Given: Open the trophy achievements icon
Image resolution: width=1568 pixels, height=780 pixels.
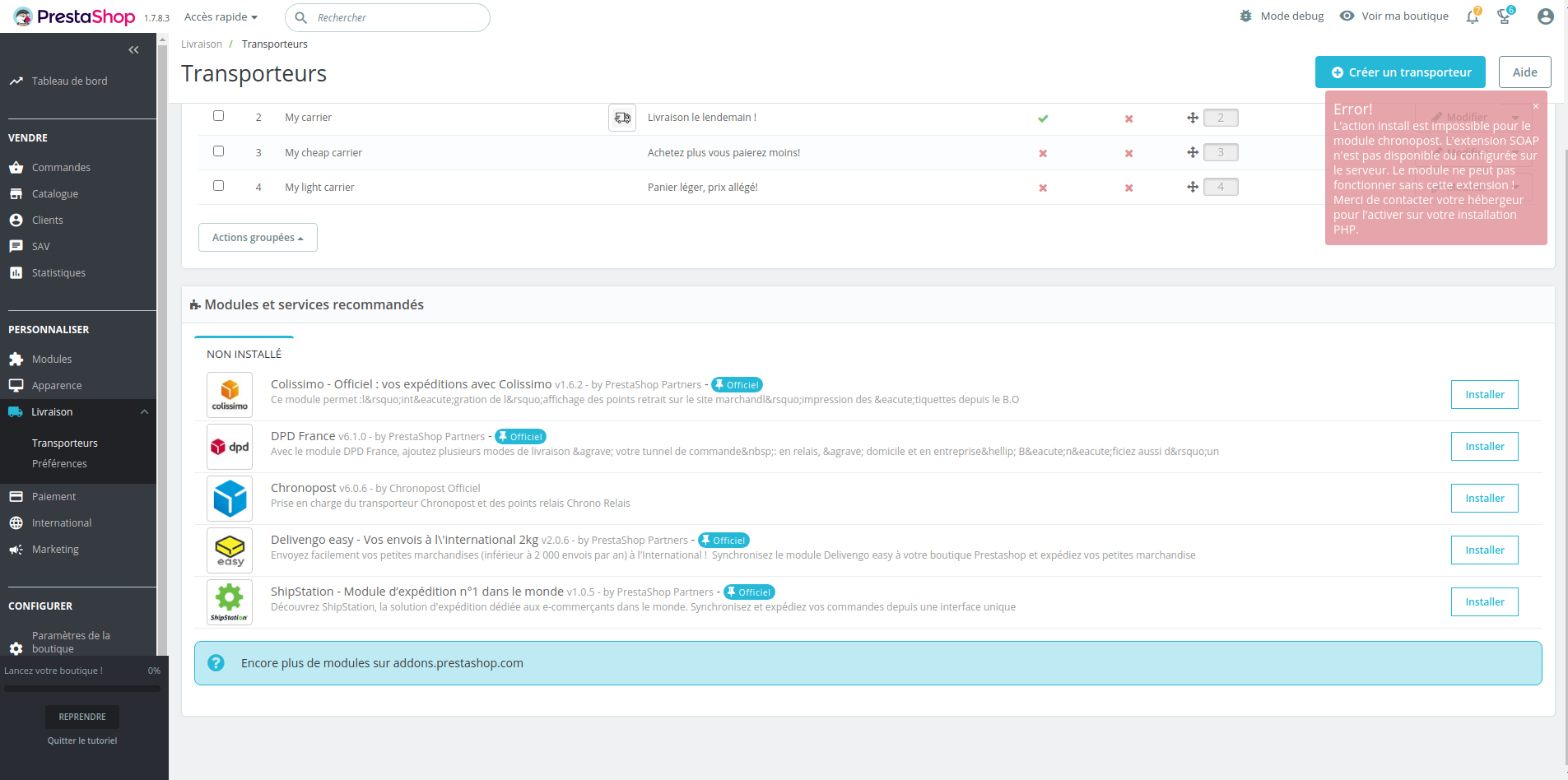Looking at the screenshot, I should (1505, 16).
